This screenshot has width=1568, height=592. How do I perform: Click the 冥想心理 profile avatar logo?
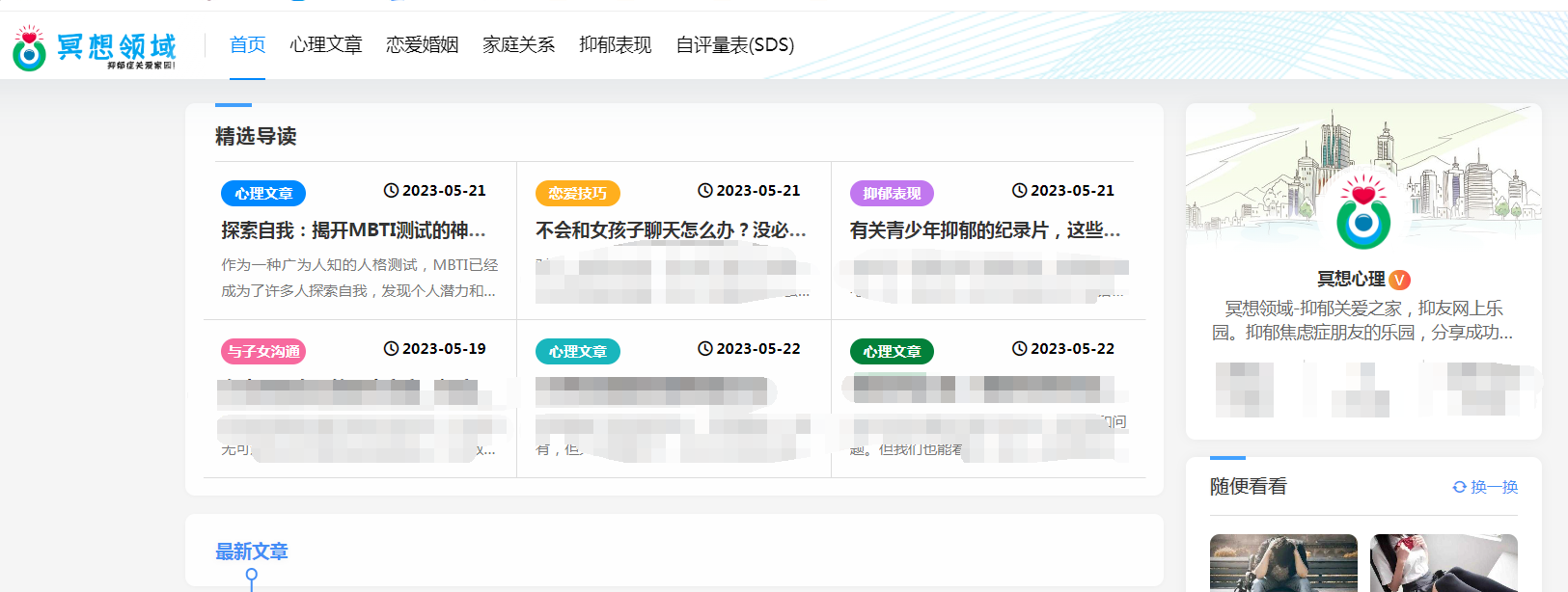tap(1363, 210)
